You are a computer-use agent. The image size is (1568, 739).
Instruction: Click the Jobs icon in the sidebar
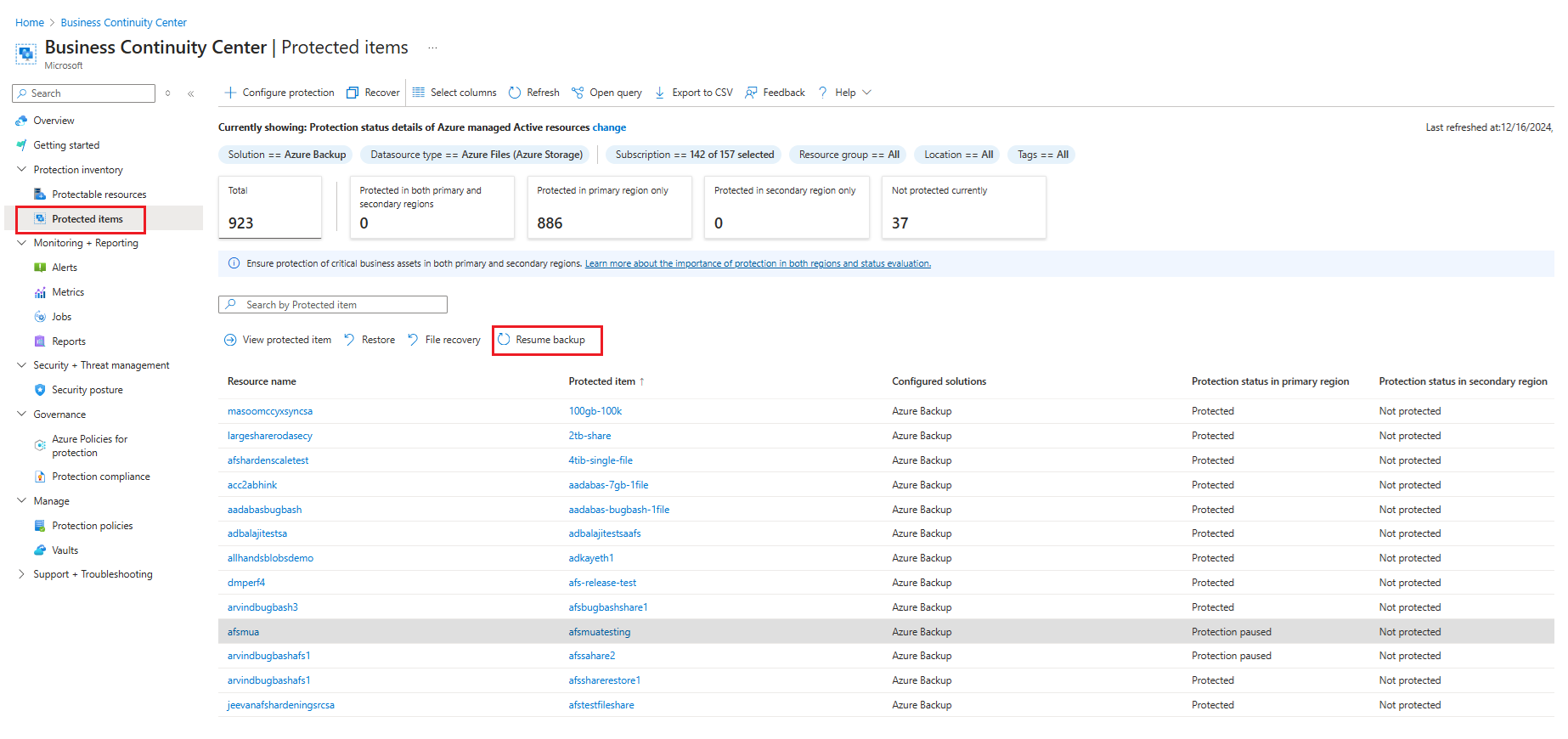(40, 317)
